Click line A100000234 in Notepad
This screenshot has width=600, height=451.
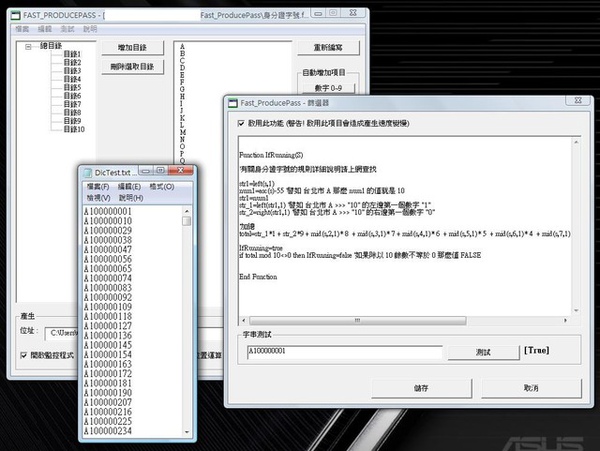(108, 431)
